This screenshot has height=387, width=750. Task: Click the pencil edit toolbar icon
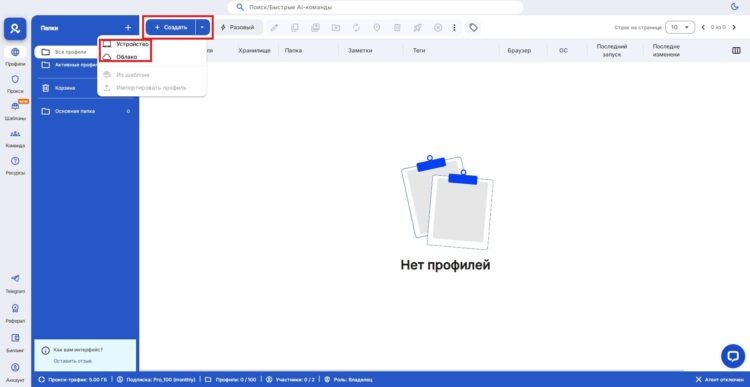pyautogui.click(x=274, y=28)
